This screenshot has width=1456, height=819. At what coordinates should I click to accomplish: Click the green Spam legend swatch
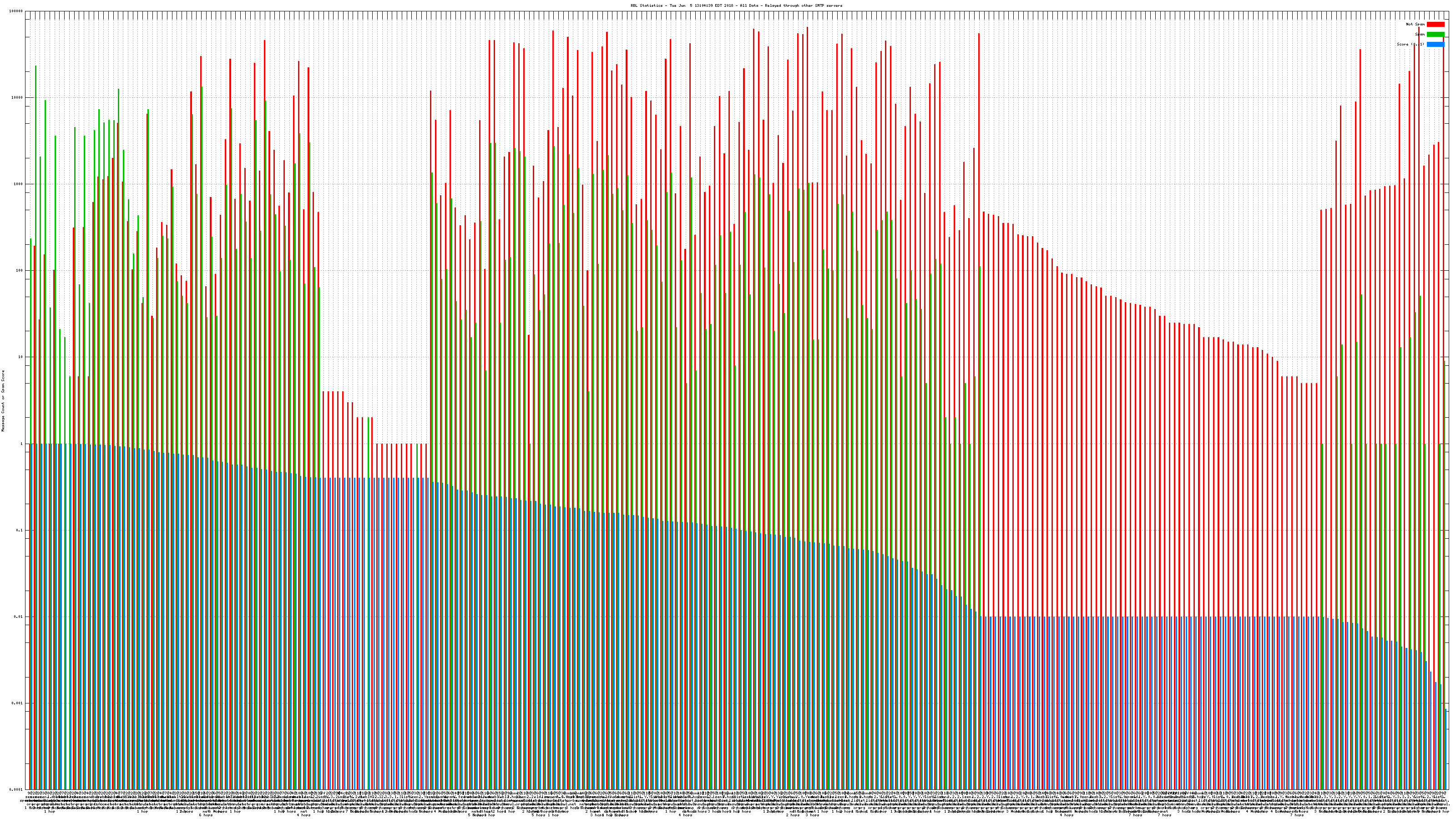(x=1435, y=35)
